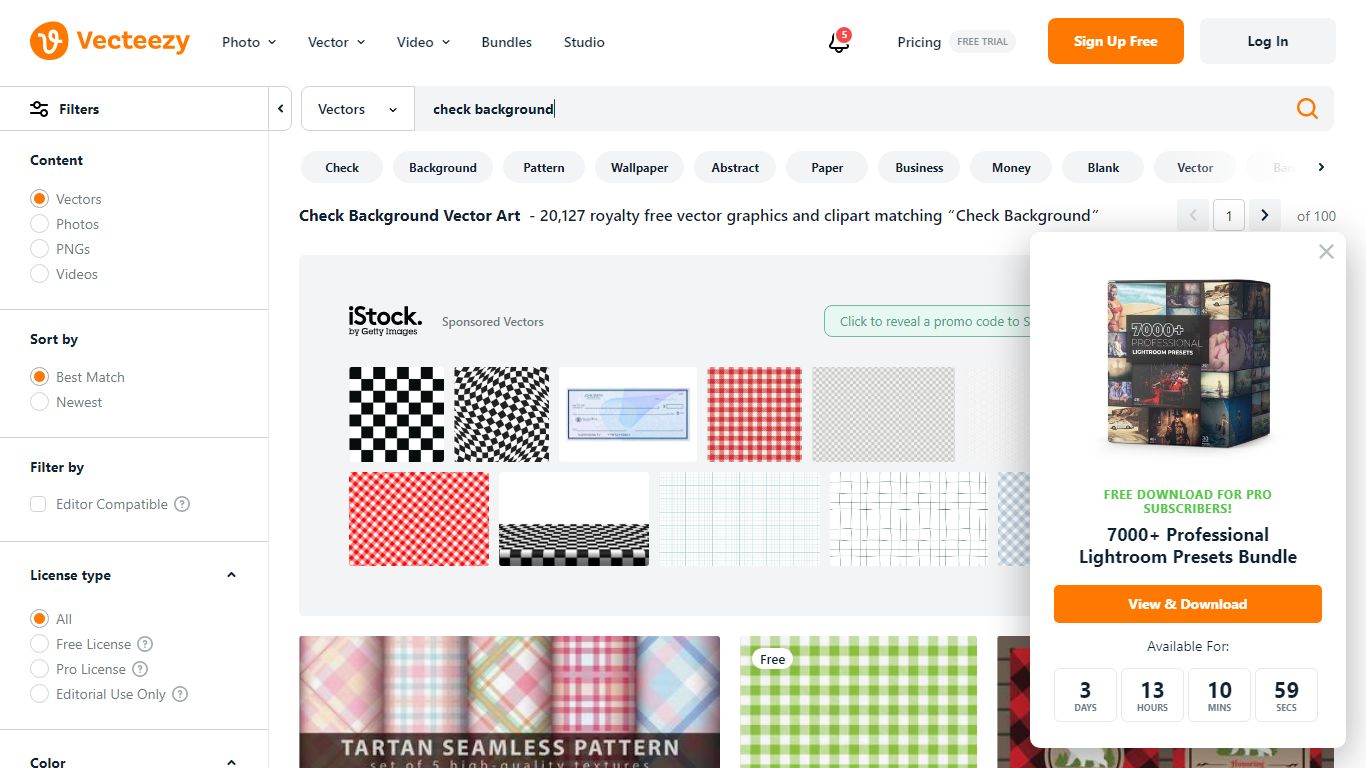Filter by the Paper tag chip
The image size is (1366, 768).
coord(827,167)
